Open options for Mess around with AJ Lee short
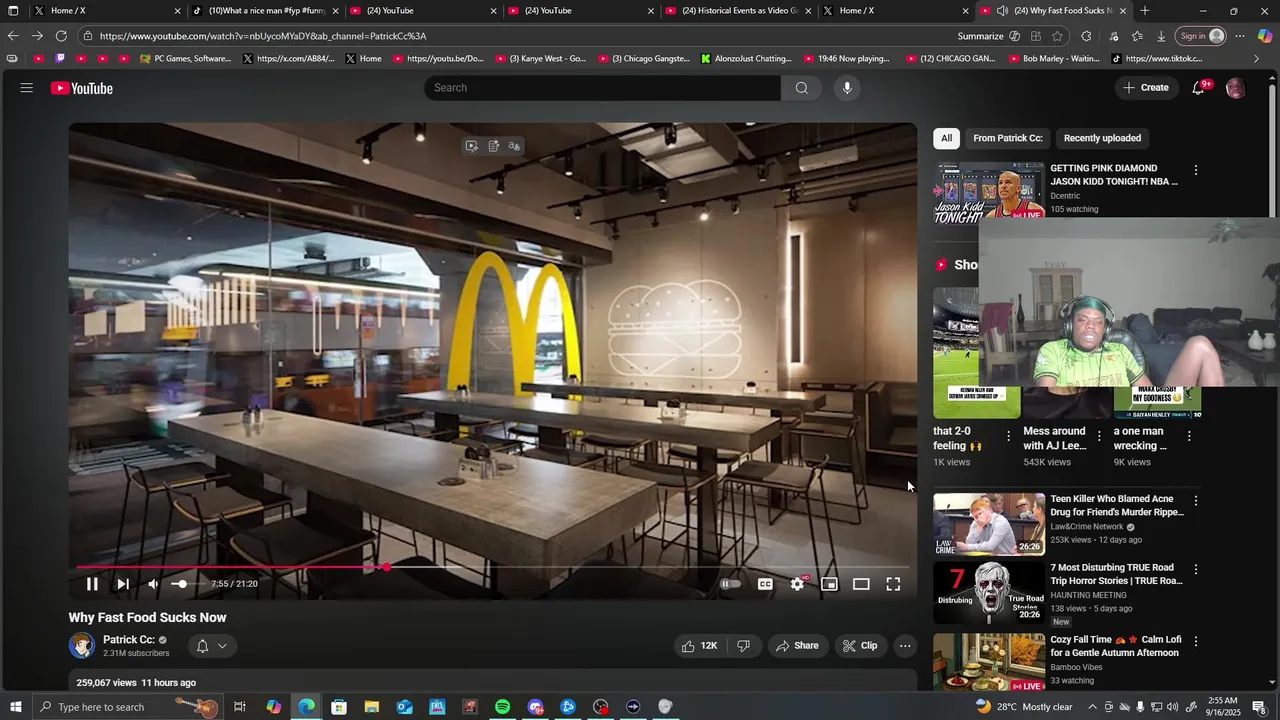 [x=1099, y=436]
